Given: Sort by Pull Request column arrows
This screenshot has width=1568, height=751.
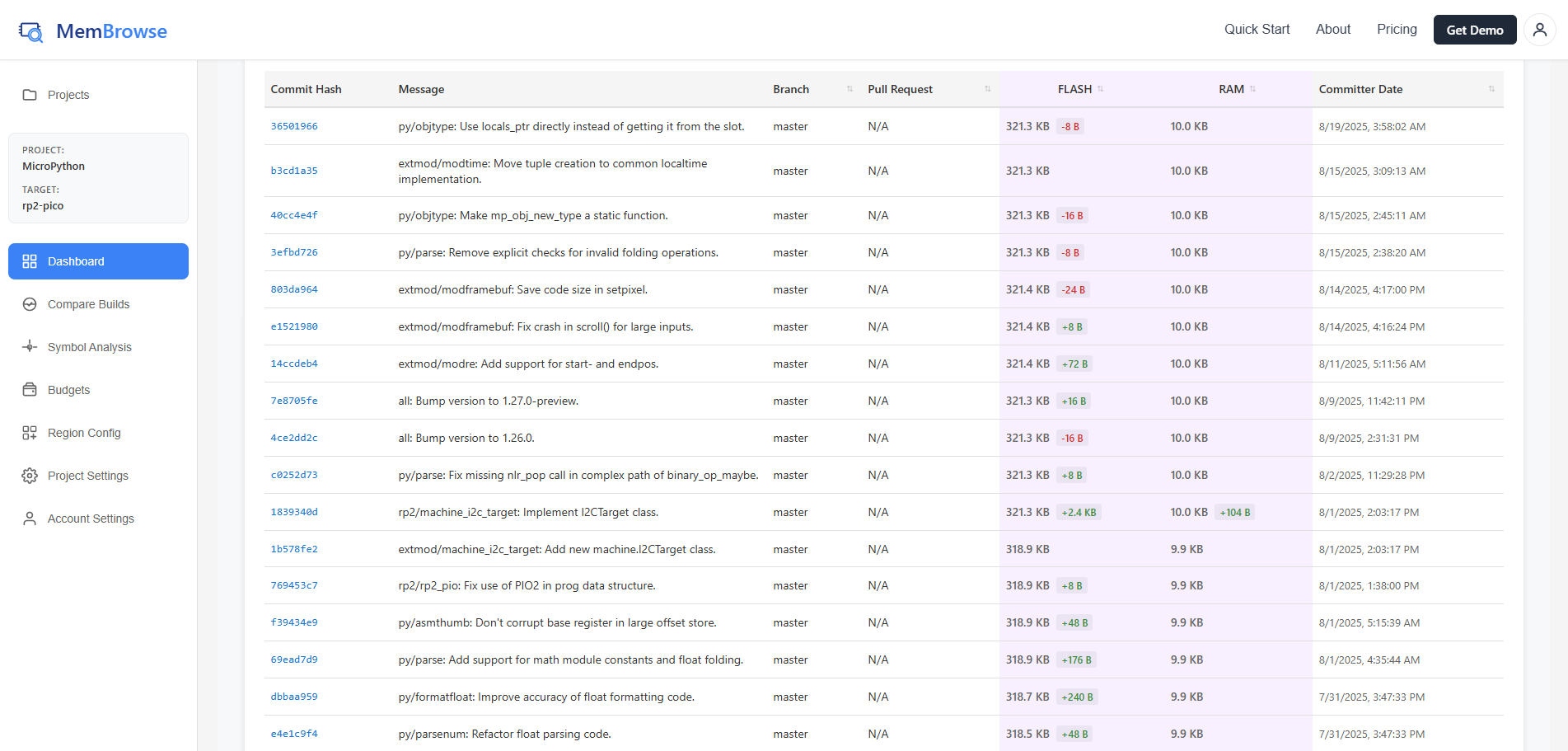Looking at the screenshot, I should 987,89.
